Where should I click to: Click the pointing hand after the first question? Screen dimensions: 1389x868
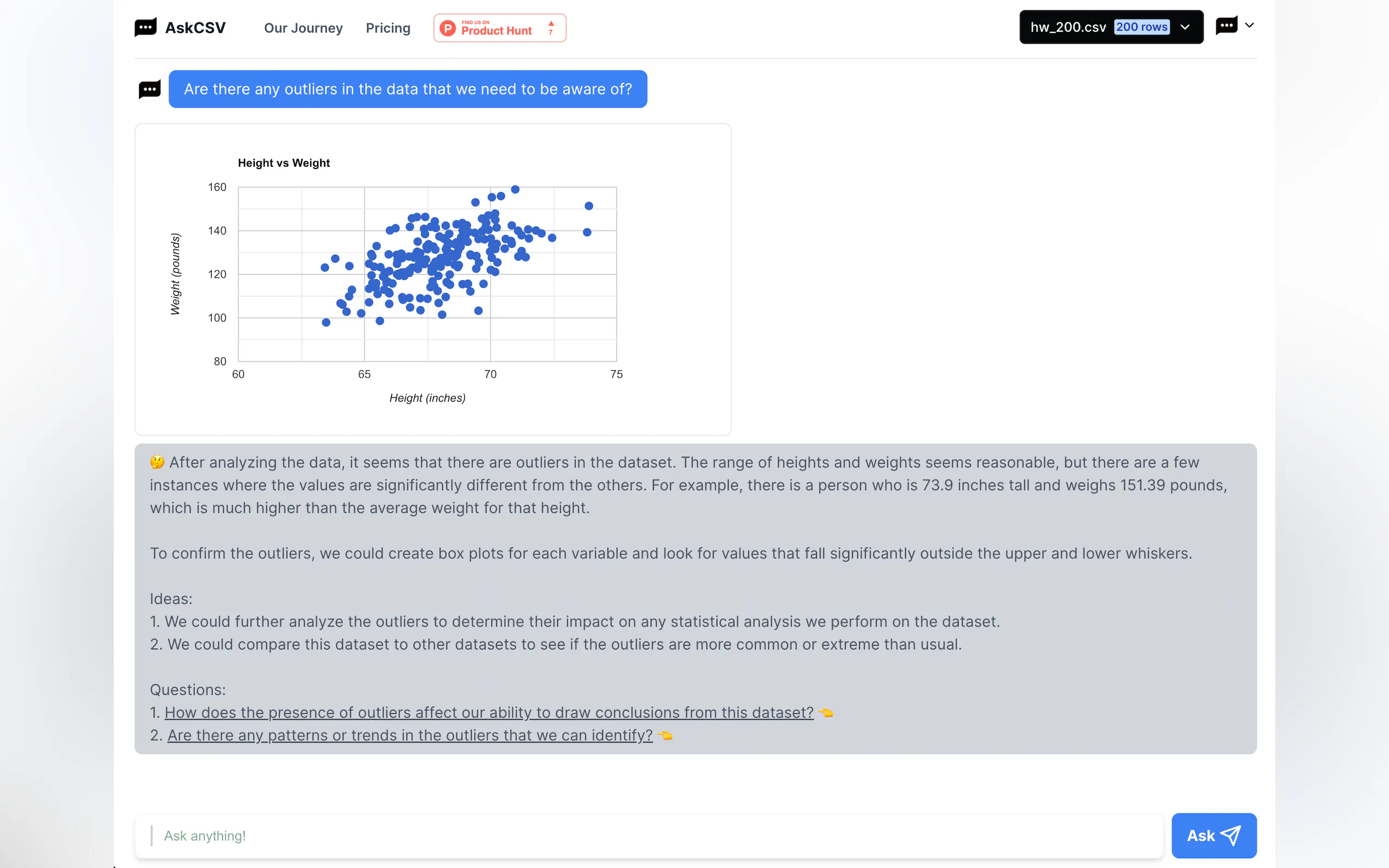click(826, 712)
